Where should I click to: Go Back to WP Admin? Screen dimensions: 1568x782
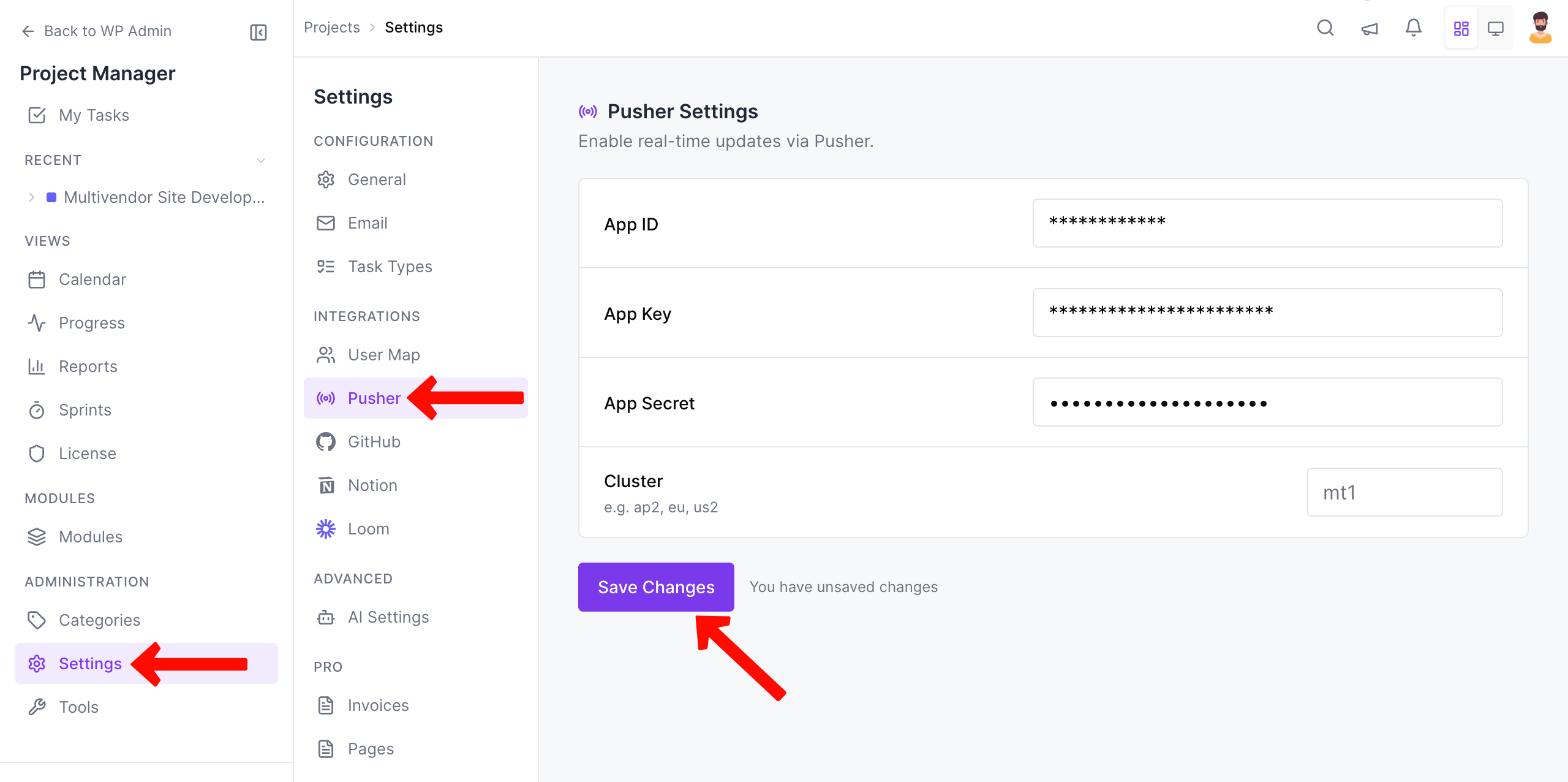tap(107, 31)
